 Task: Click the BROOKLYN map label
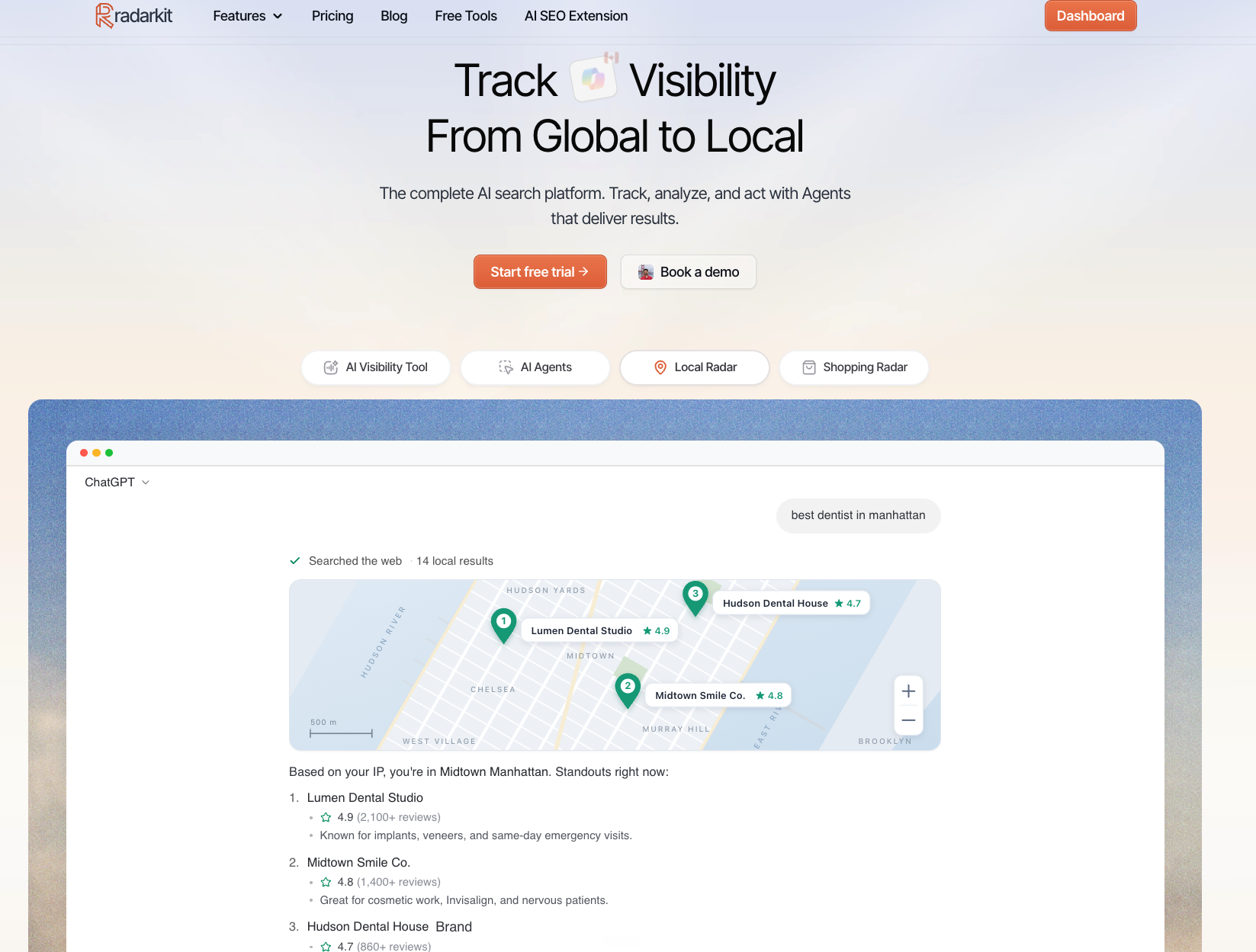885,742
